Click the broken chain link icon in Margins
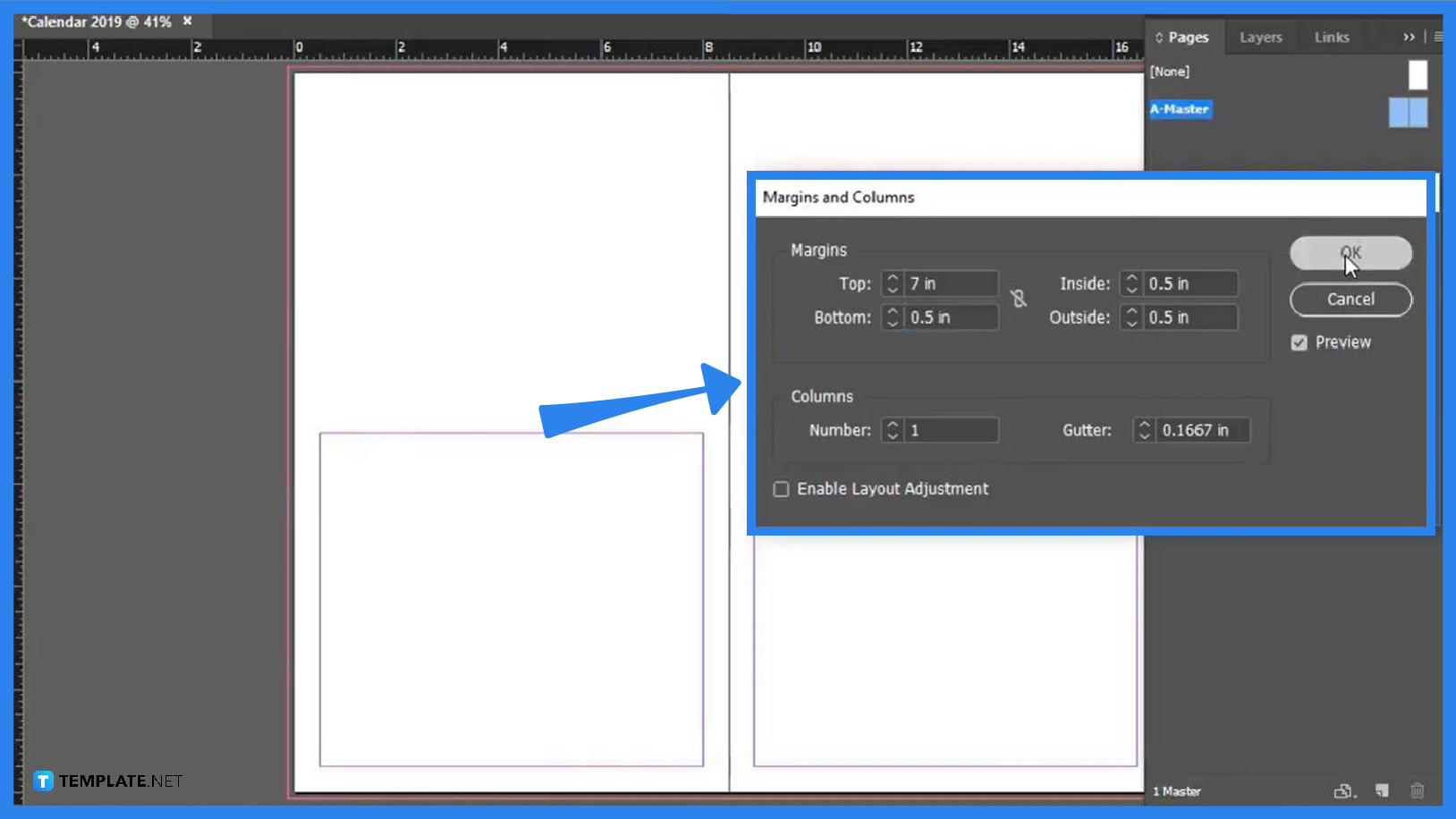This screenshot has height=819, width=1456. [1020, 299]
